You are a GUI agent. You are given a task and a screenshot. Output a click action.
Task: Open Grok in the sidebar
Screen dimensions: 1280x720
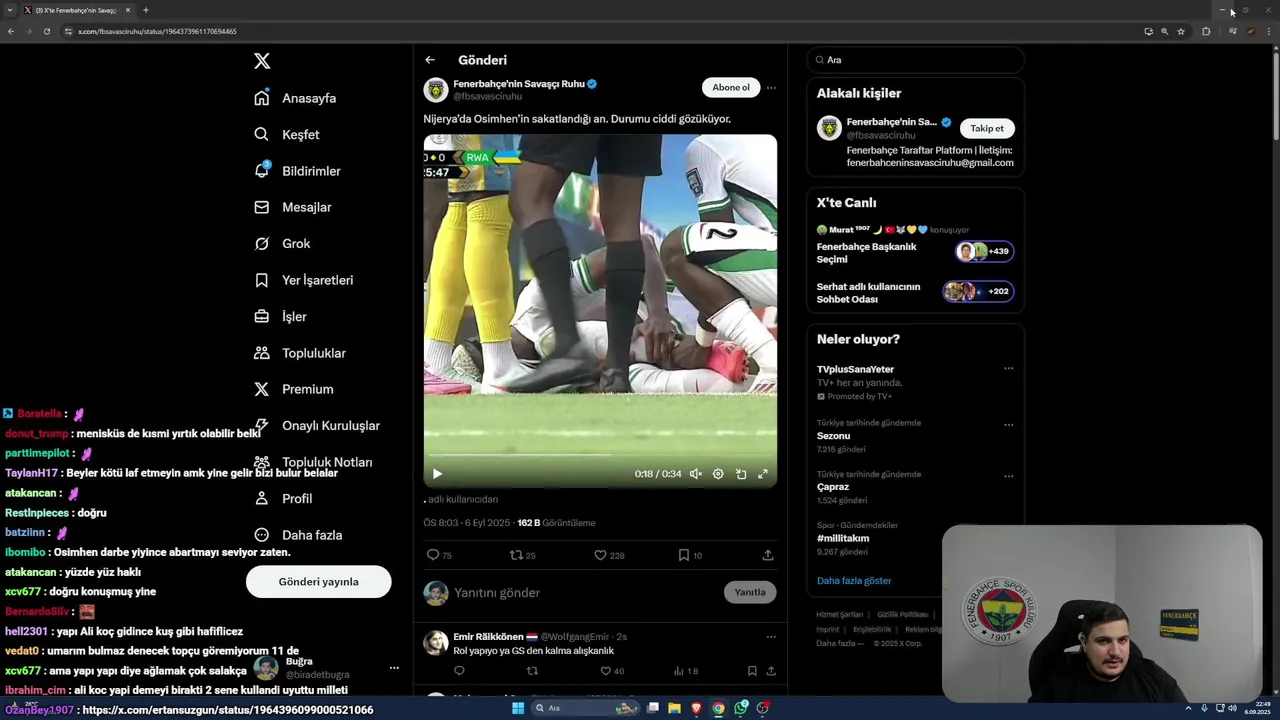coord(282,243)
